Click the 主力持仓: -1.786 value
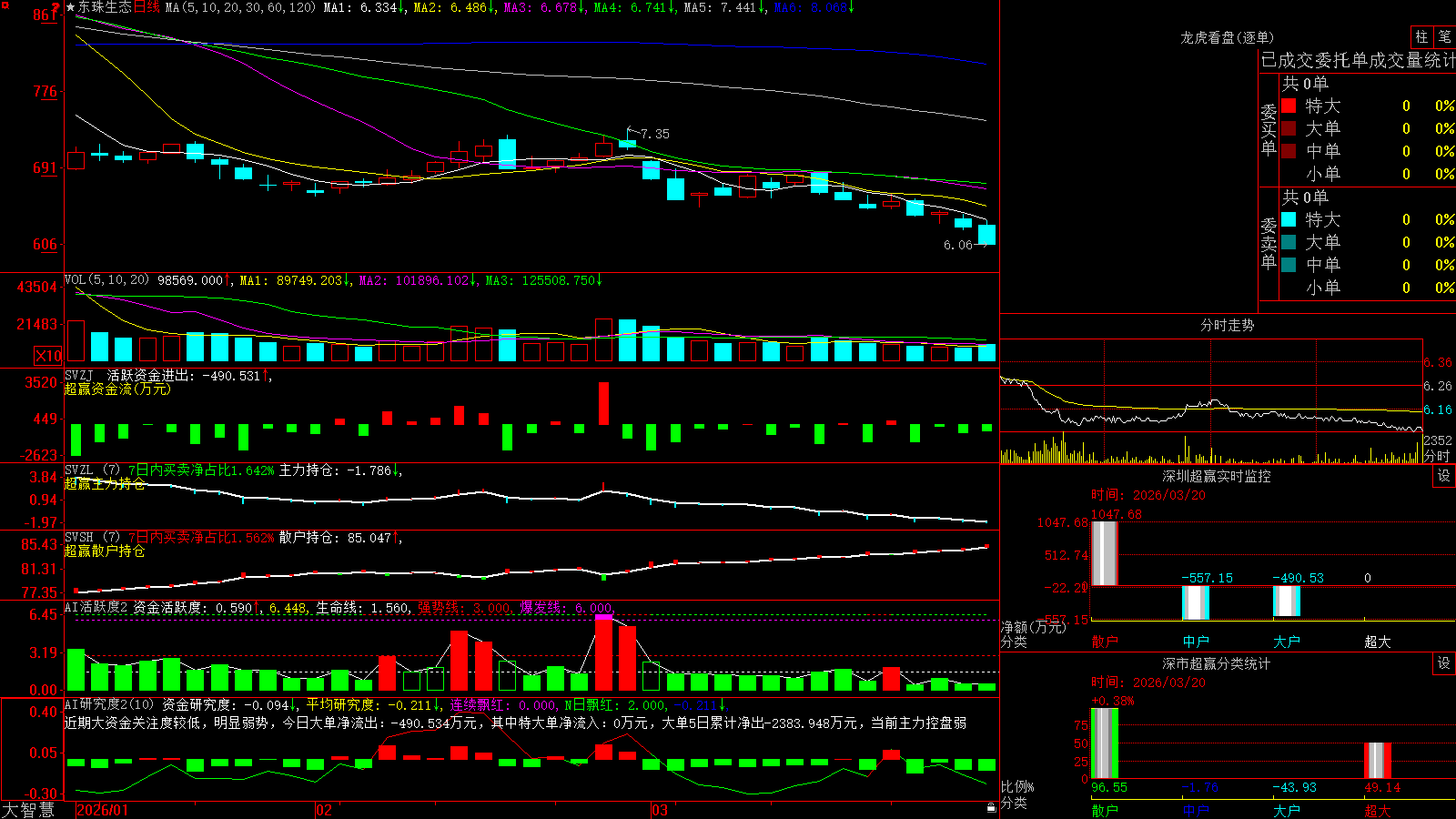This screenshot has height=819, width=1456. (x=340, y=470)
